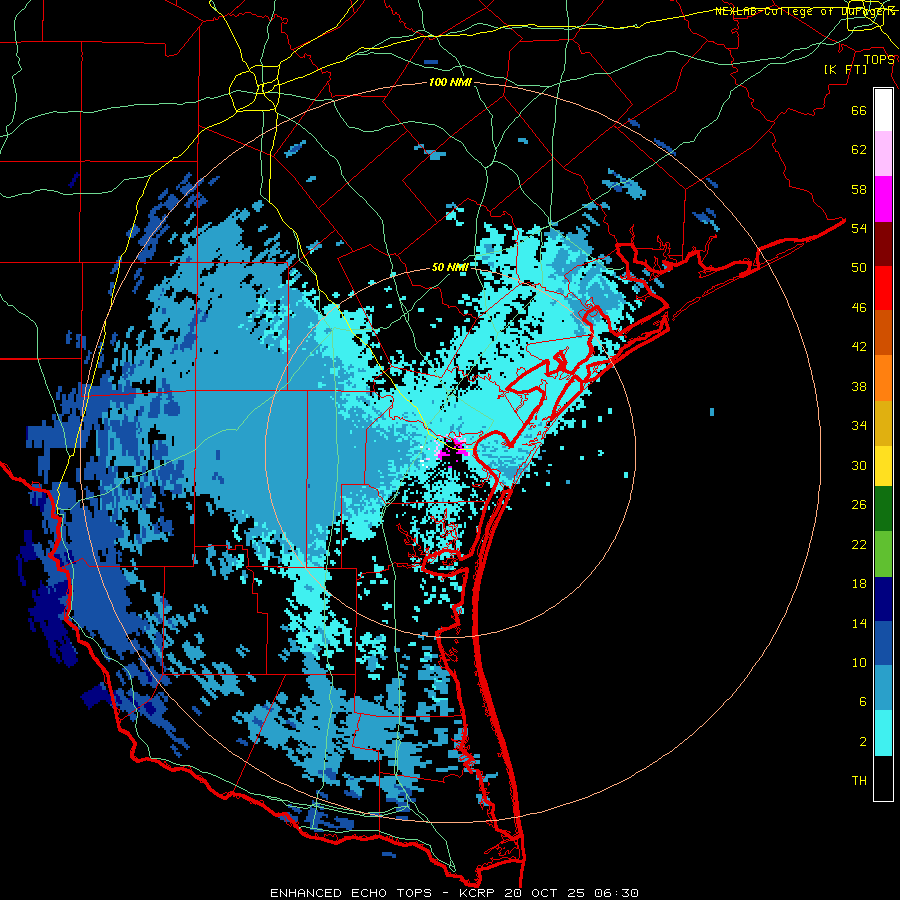Click the cyan legend swatch
The image size is (900, 900).
pos(883,733)
